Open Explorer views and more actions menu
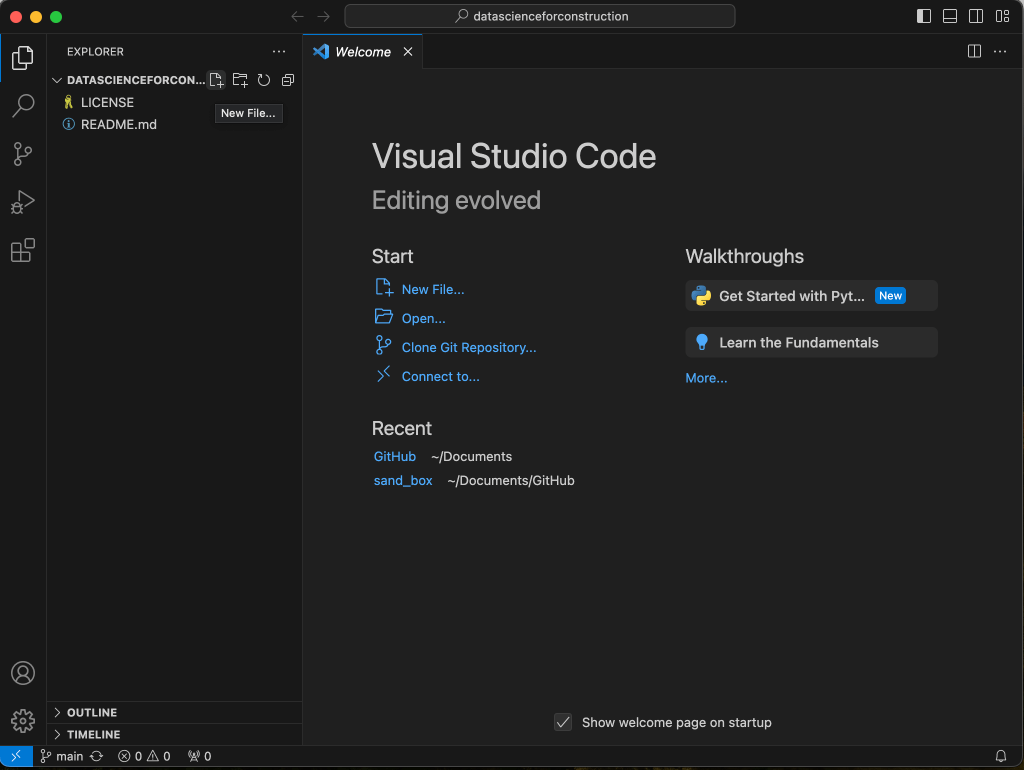Screen dimensions: 1024x770 coord(279,52)
